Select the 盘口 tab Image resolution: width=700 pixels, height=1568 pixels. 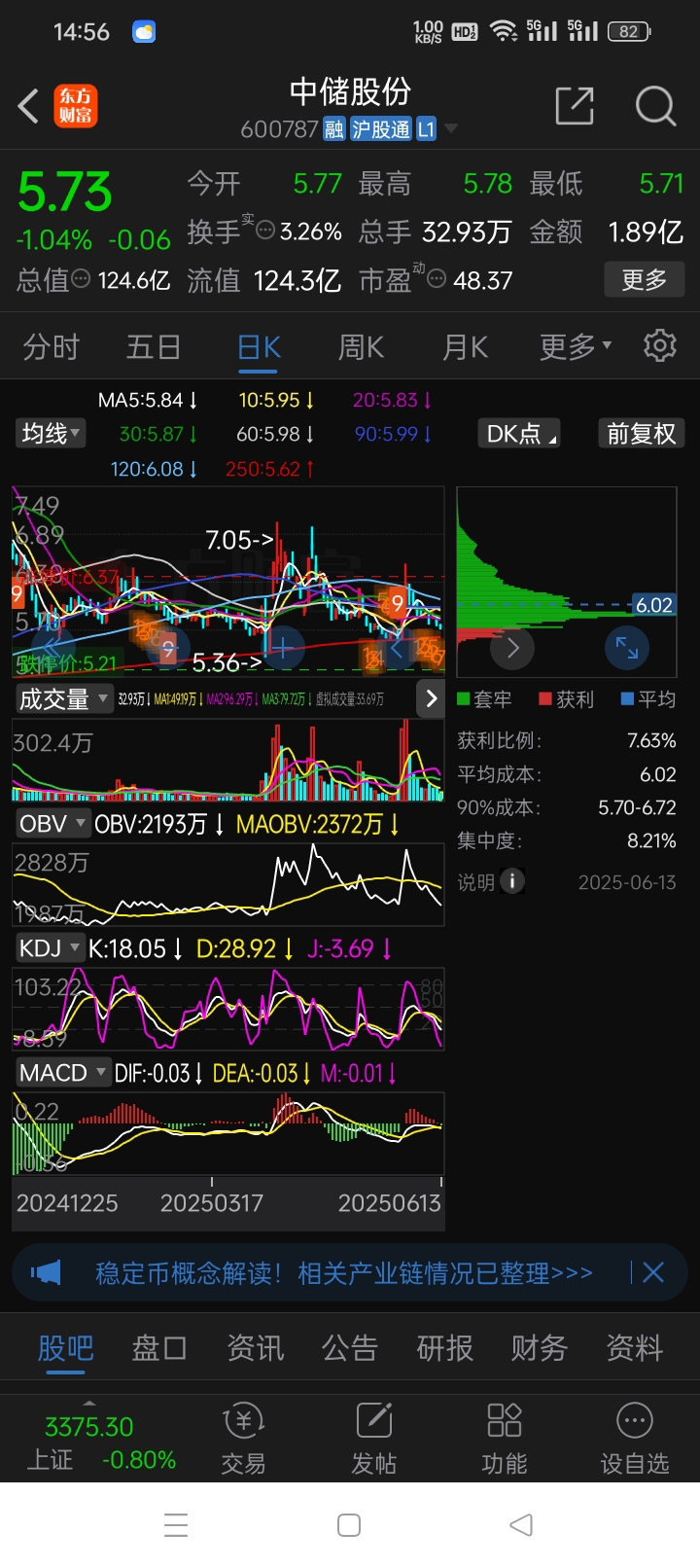(159, 1348)
